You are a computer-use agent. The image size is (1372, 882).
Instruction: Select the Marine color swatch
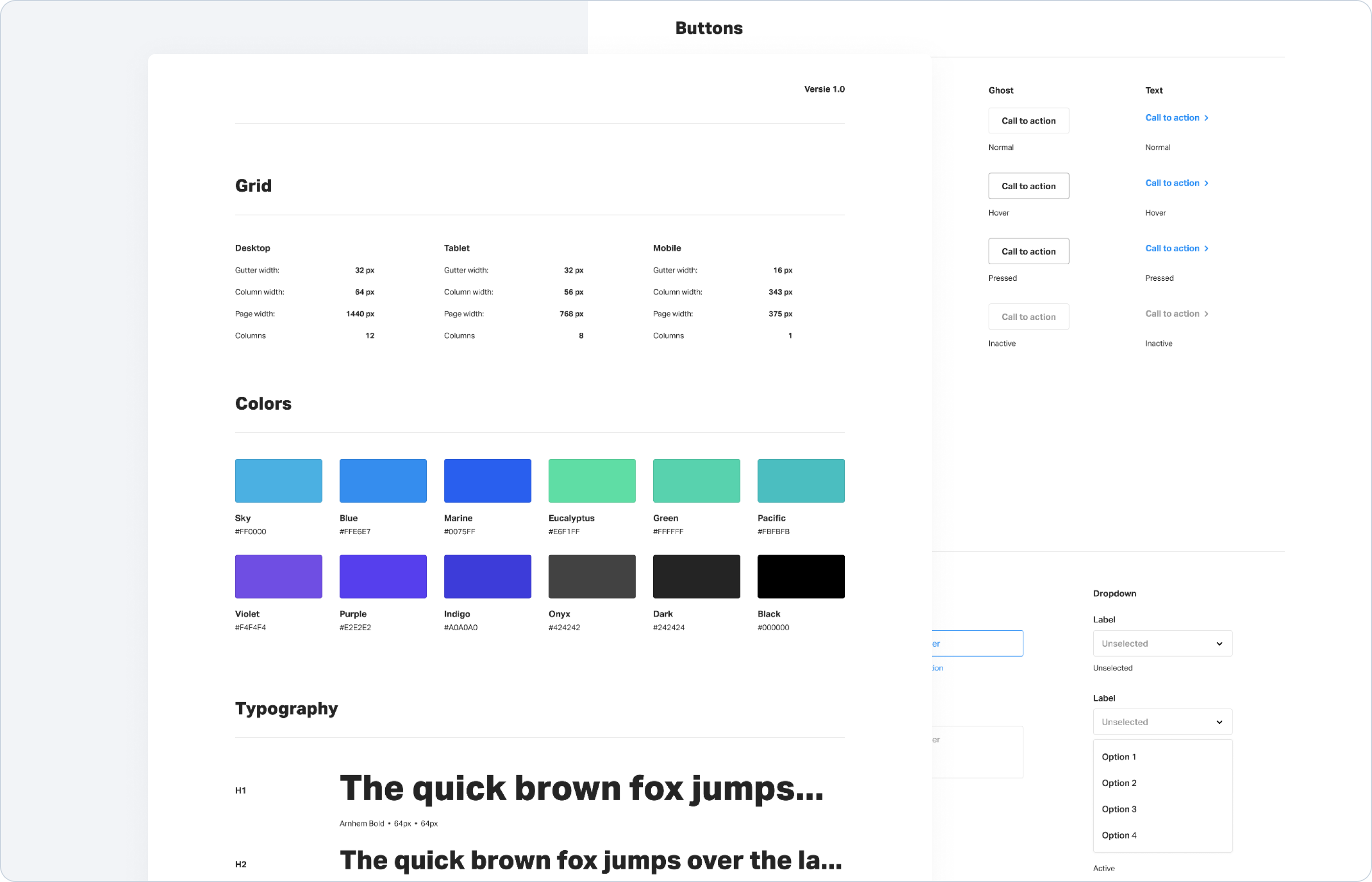point(487,481)
